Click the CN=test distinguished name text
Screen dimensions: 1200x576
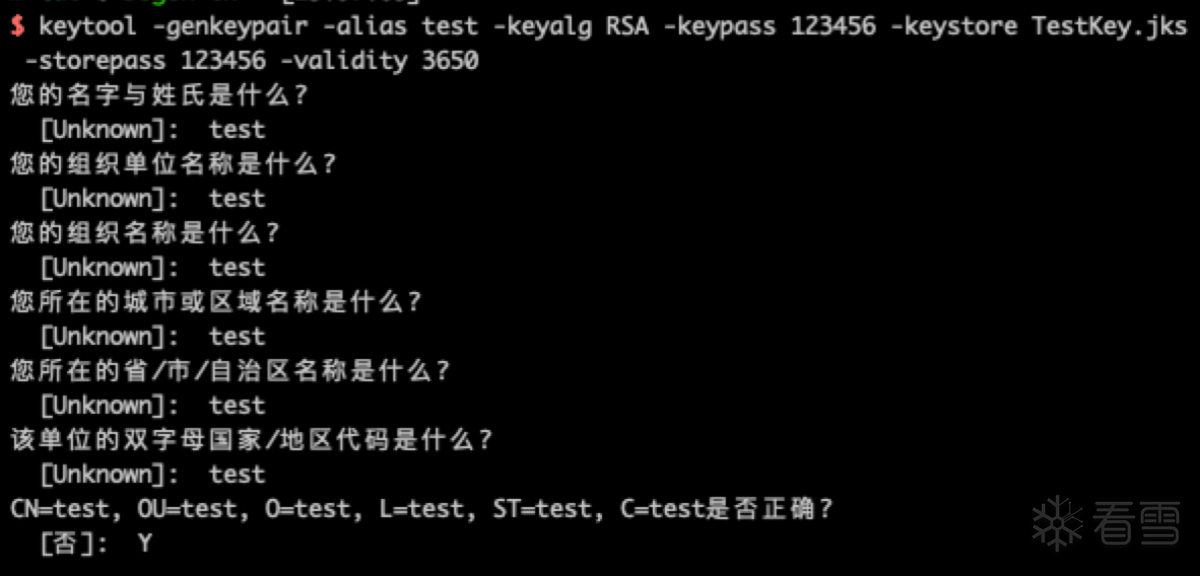(66, 509)
